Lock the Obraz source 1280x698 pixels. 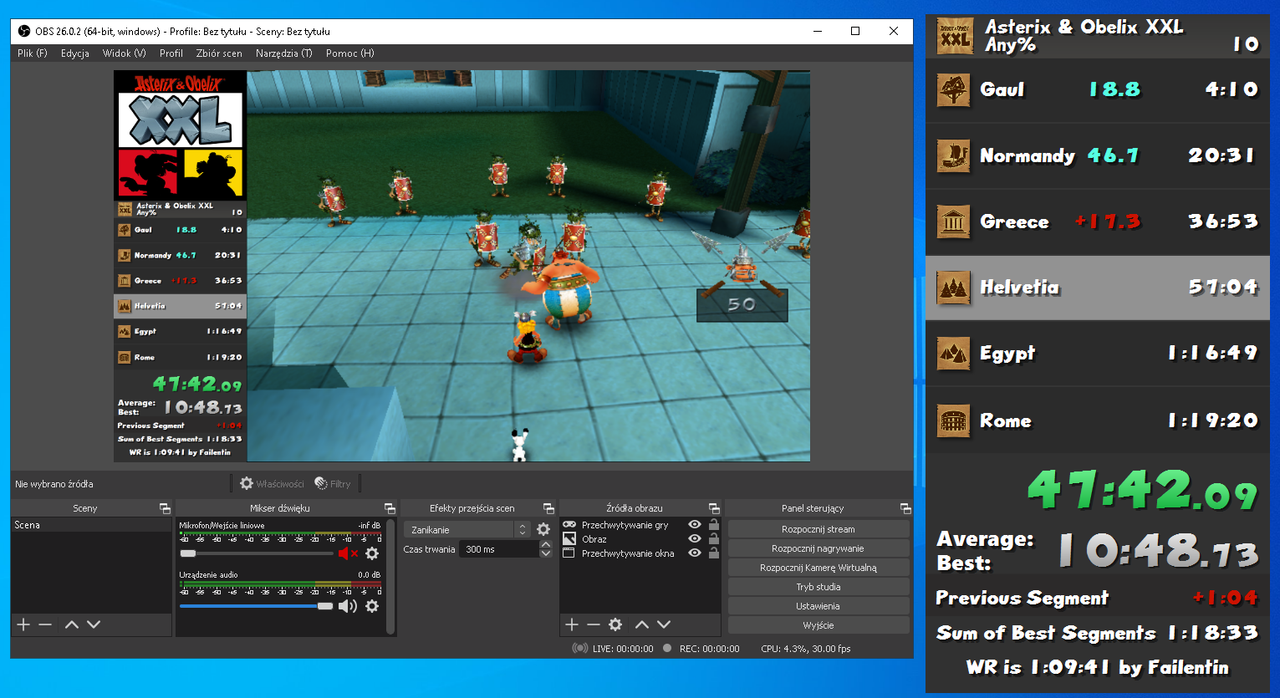(713, 539)
